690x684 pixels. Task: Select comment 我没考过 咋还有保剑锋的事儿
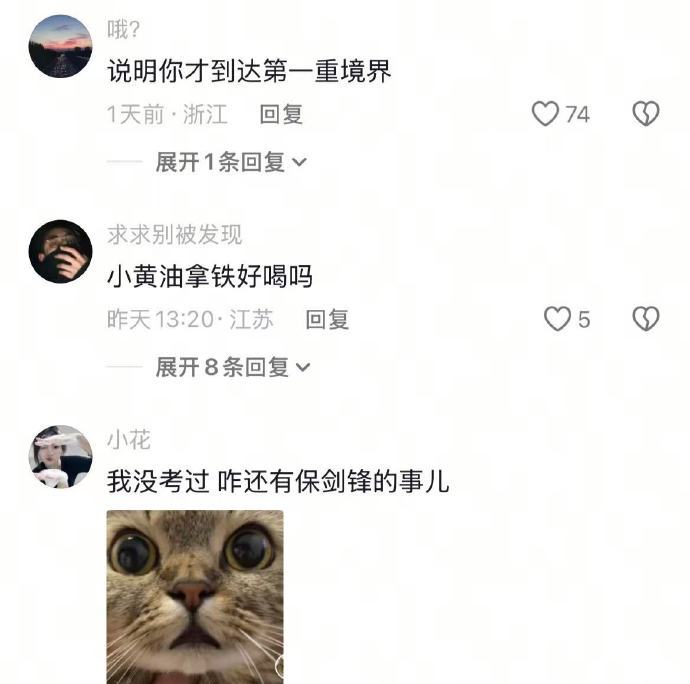[278, 481]
